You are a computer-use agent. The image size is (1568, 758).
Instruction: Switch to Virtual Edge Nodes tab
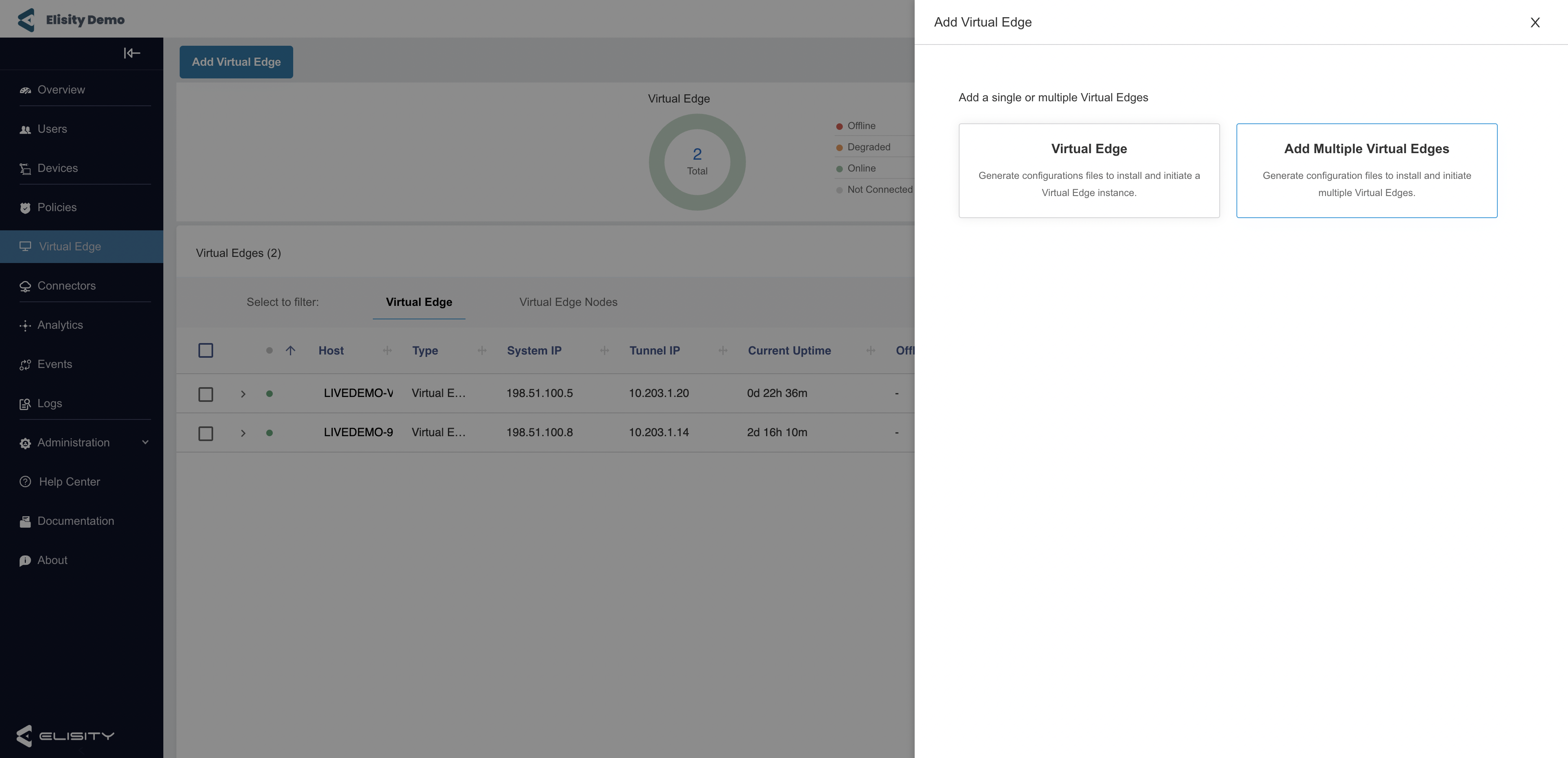[x=568, y=302]
